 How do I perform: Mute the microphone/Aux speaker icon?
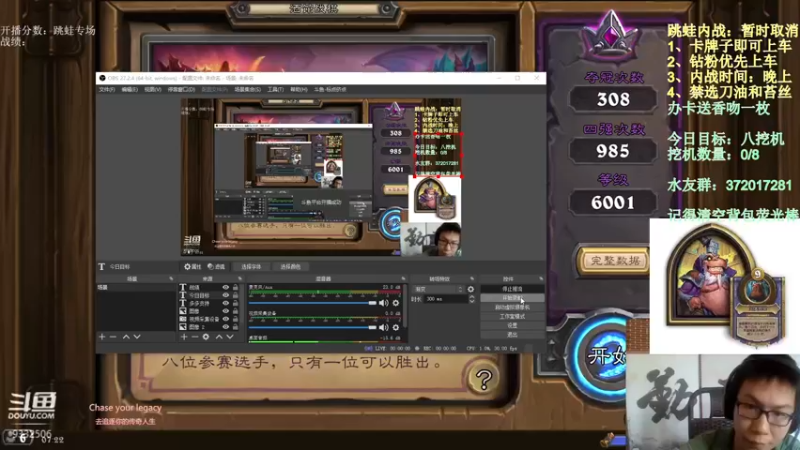383,303
